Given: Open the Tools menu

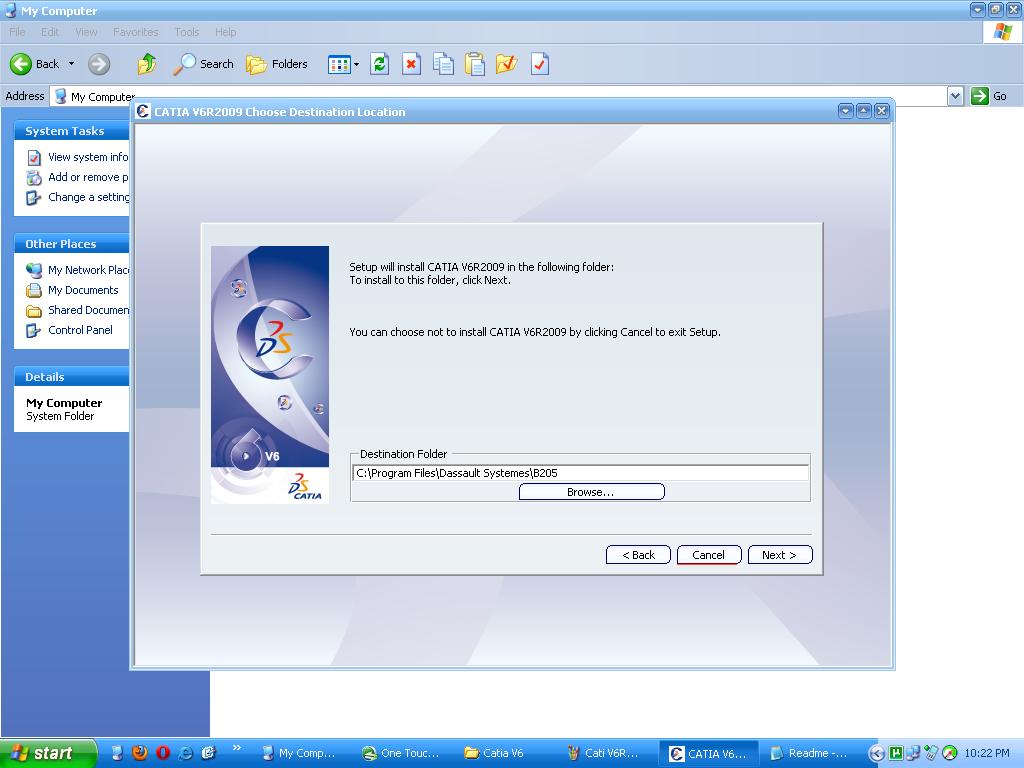Looking at the screenshot, I should [187, 32].
